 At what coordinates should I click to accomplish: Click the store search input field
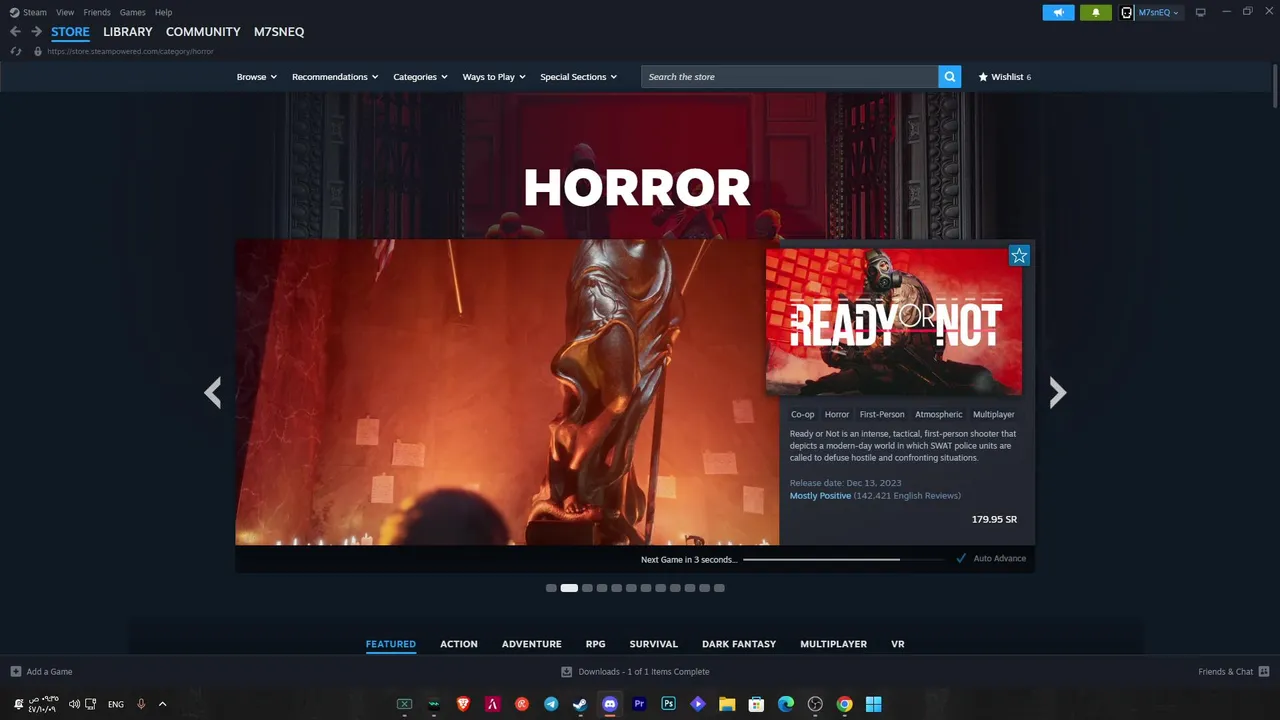(x=790, y=77)
